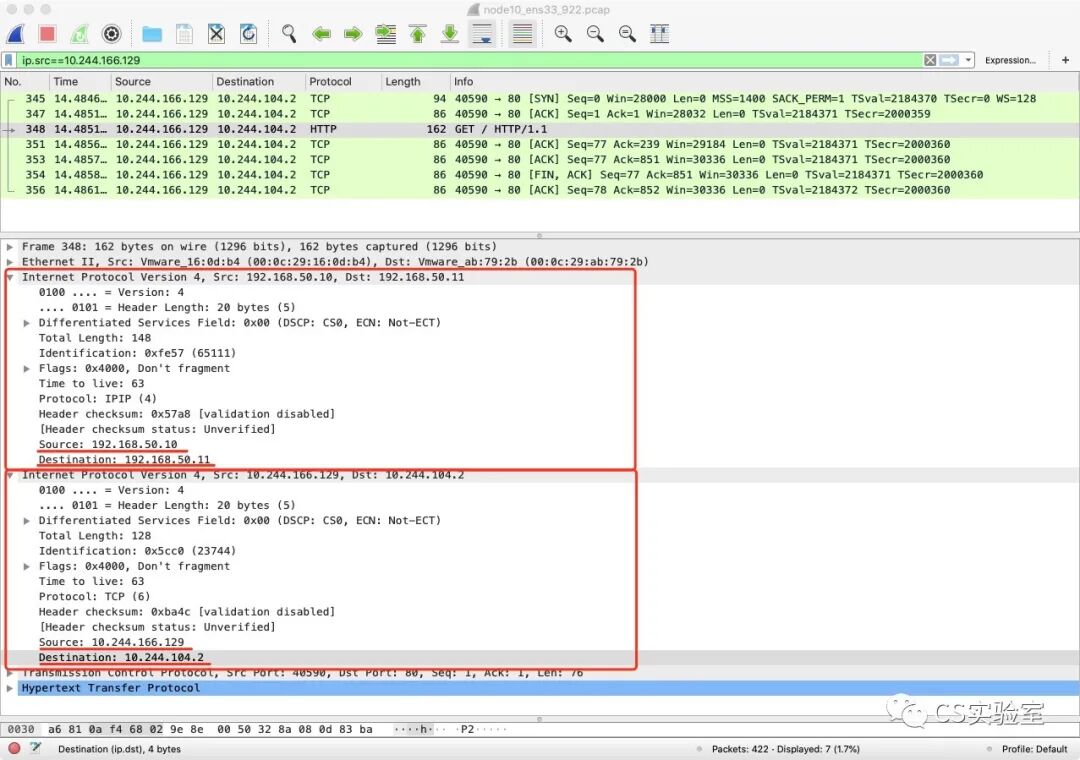Sort by the Destination column header
The height and width of the screenshot is (760, 1080).
coord(258,81)
